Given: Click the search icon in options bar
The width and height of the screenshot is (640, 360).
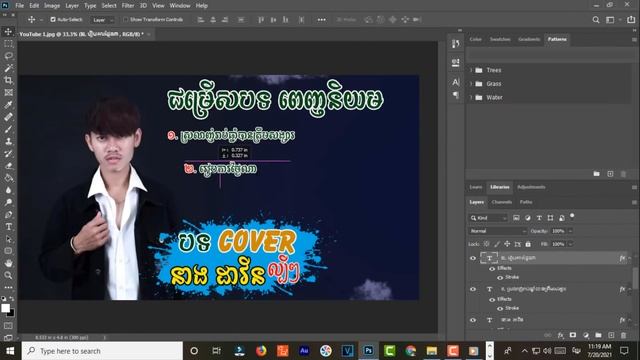Looking at the screenshot, I should tap(596, 20).
